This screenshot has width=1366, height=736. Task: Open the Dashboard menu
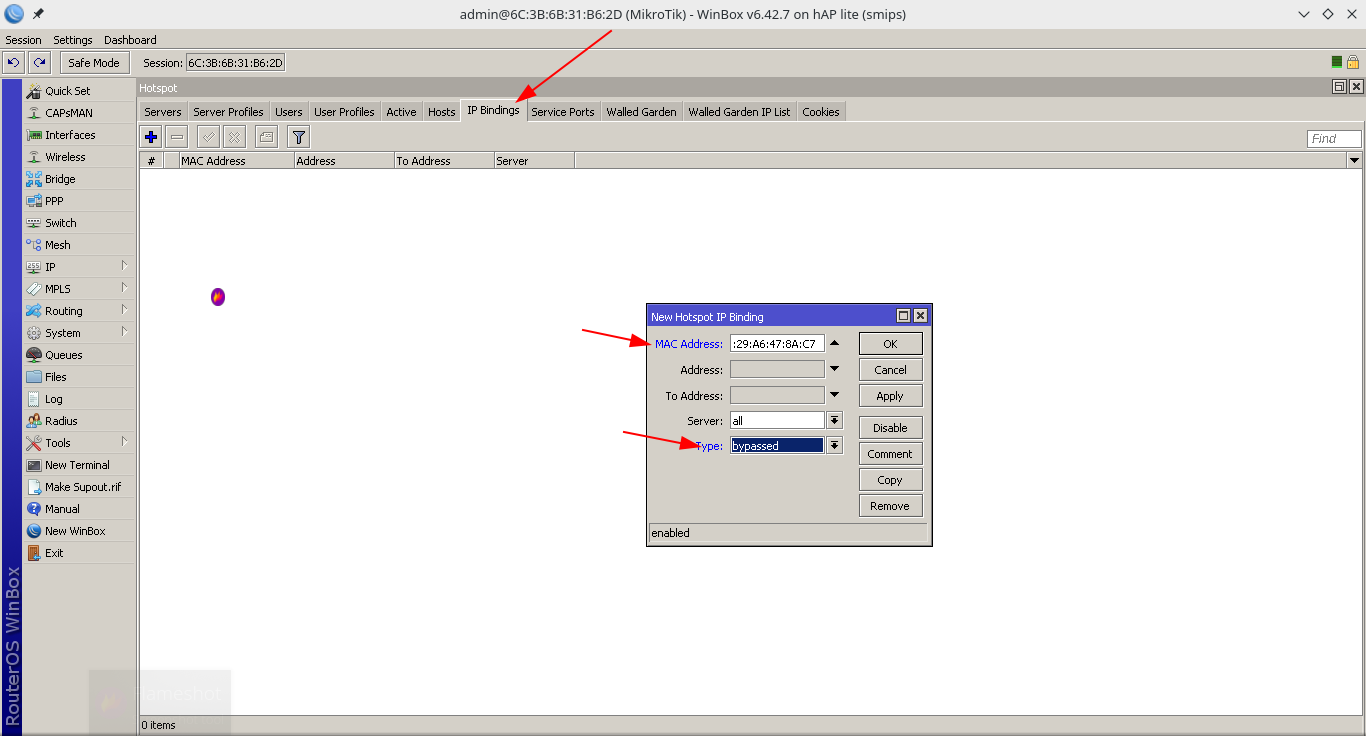click(130, 40)
